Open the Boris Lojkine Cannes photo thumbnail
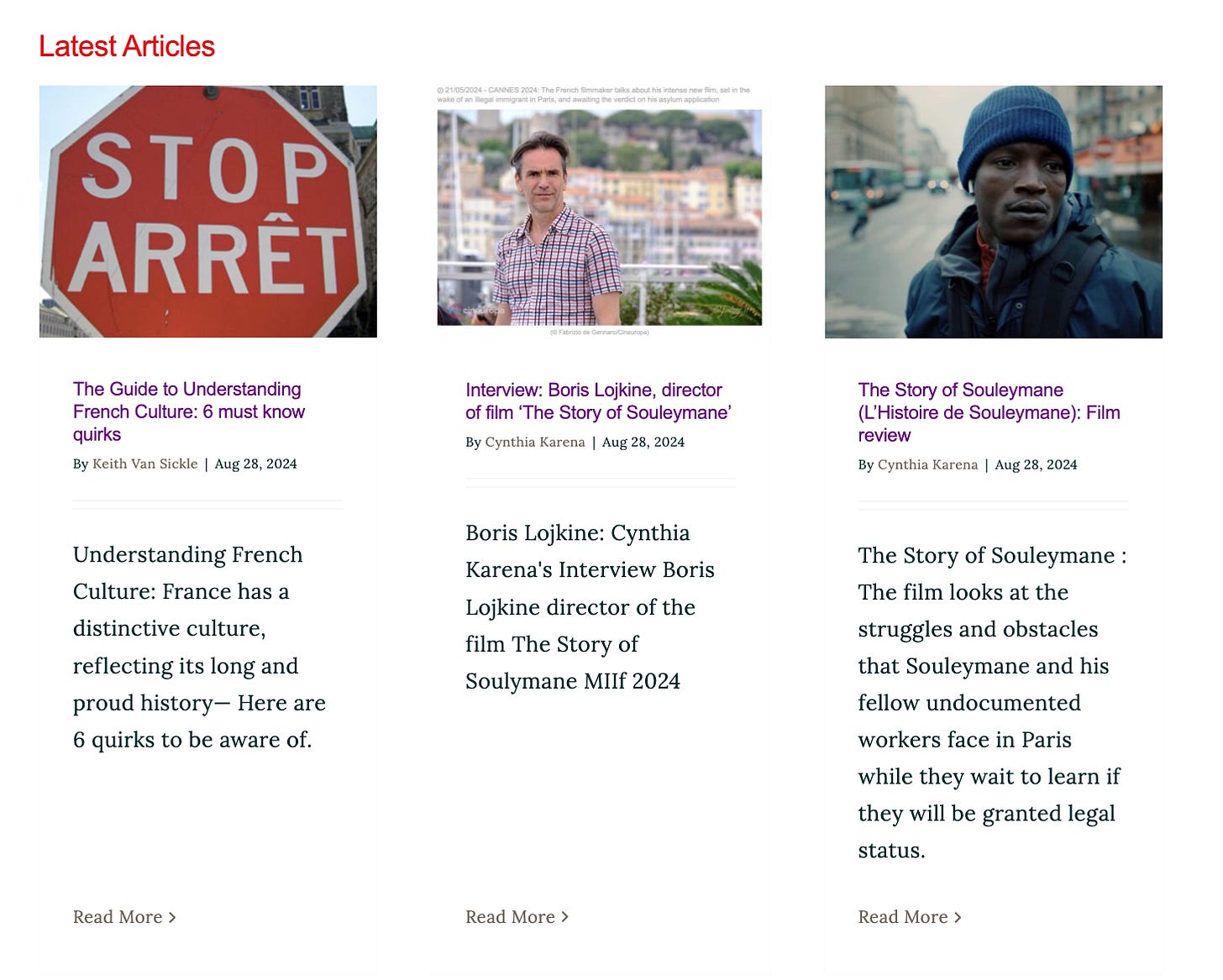1223x980 pixels. click(x=600, y=212)
